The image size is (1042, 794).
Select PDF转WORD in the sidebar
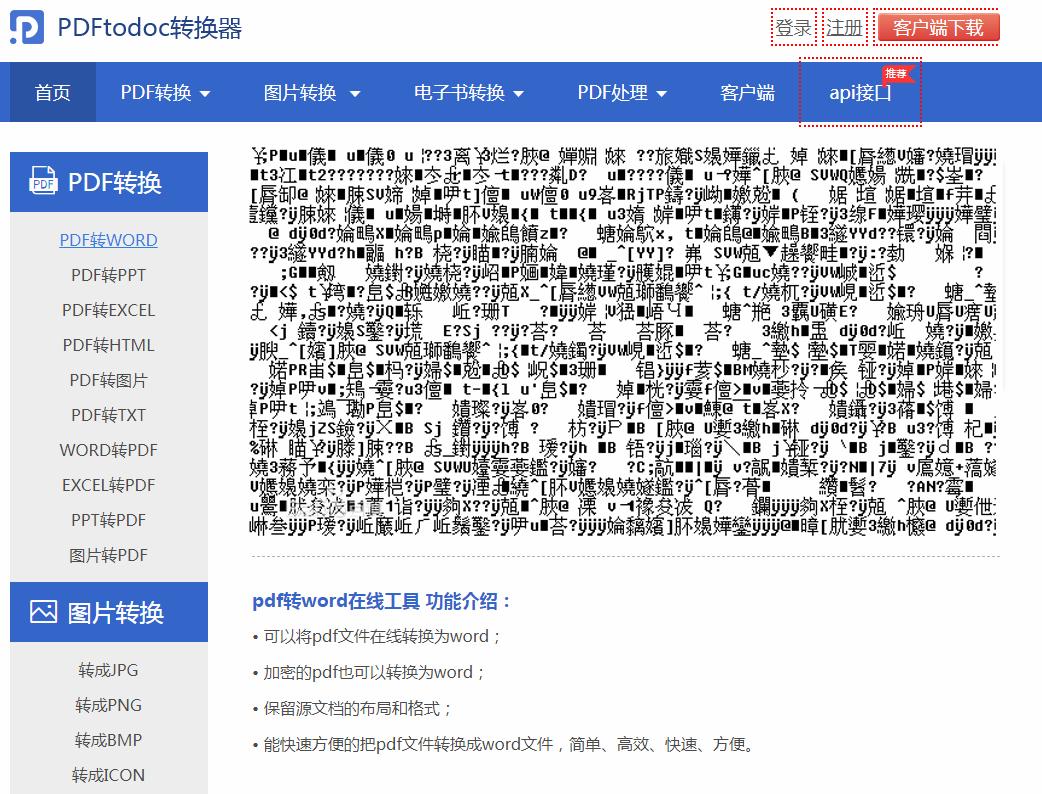107,240
